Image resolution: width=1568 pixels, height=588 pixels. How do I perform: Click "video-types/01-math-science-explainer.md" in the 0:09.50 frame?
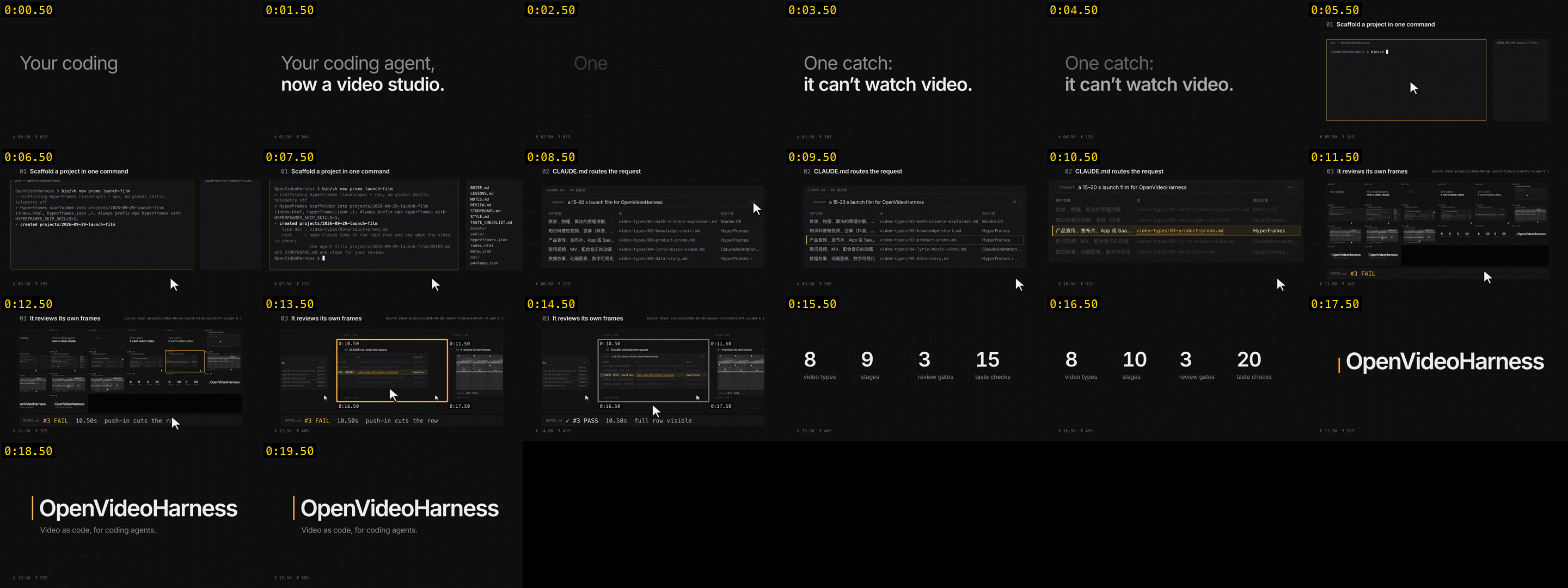[929, 222]
